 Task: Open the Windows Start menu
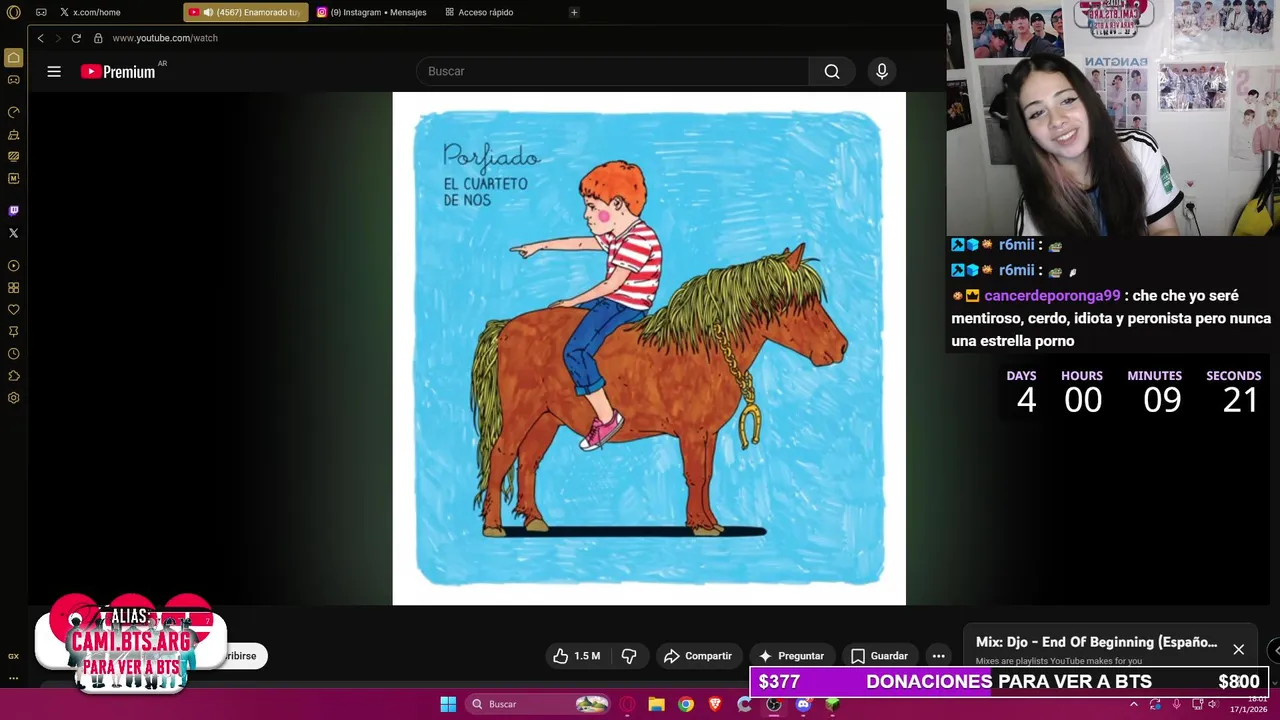coord(448,704)
